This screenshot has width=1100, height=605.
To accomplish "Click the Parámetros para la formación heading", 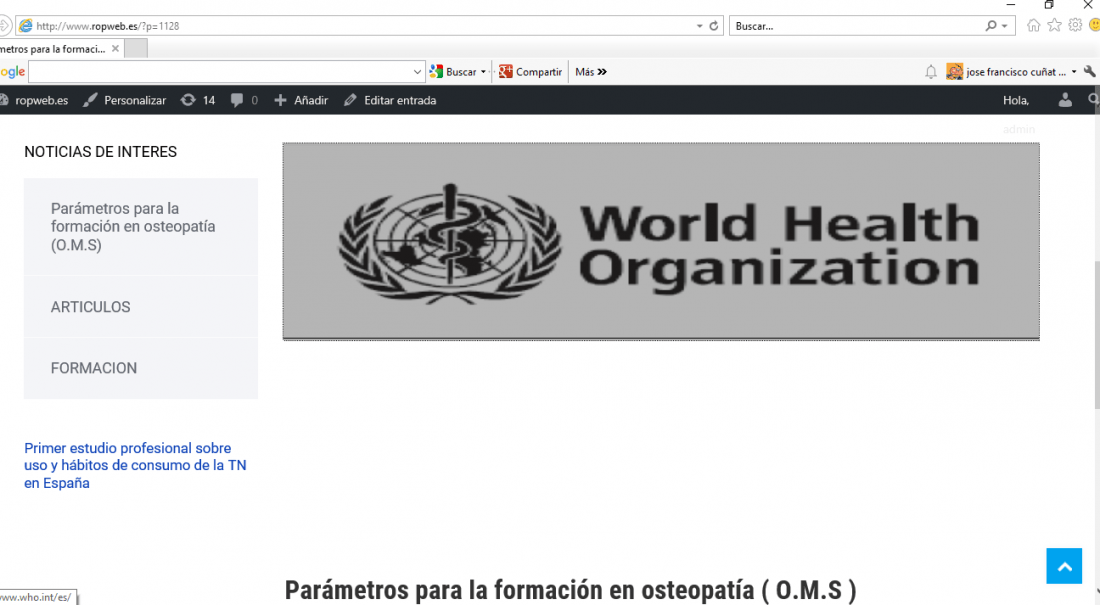I will (x=570, y=590).
